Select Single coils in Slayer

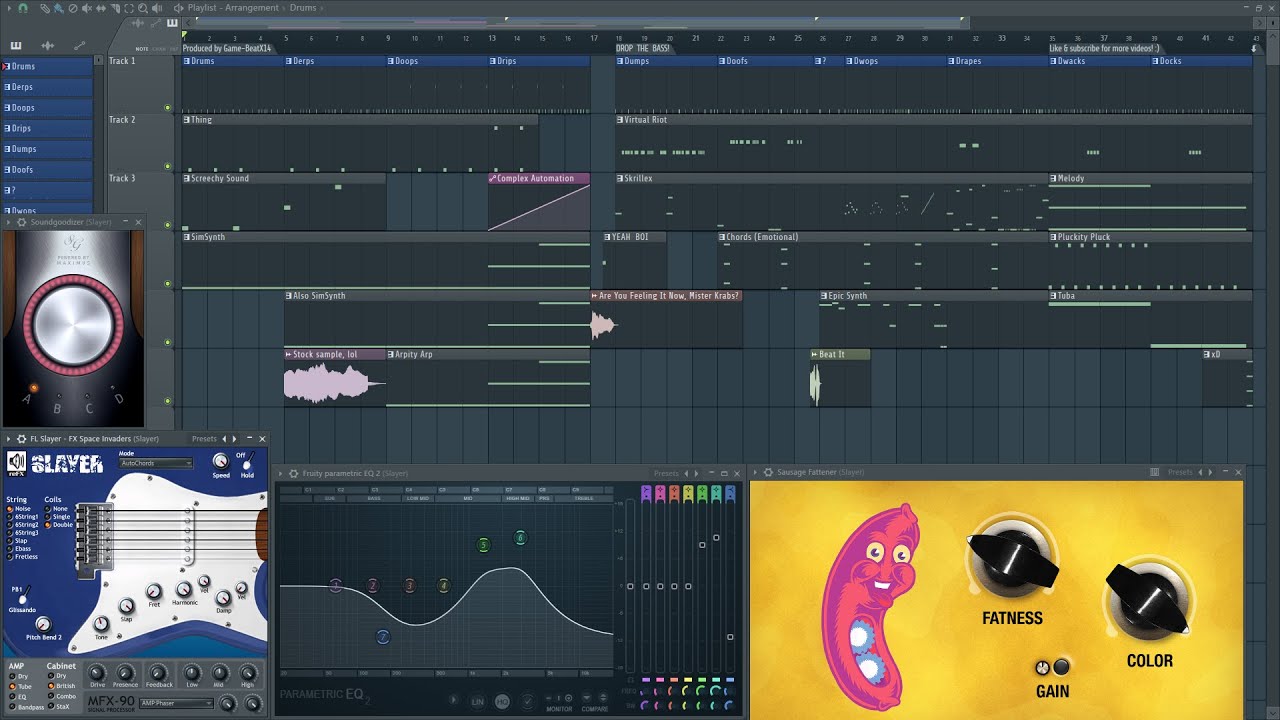[x=59, y=517]
